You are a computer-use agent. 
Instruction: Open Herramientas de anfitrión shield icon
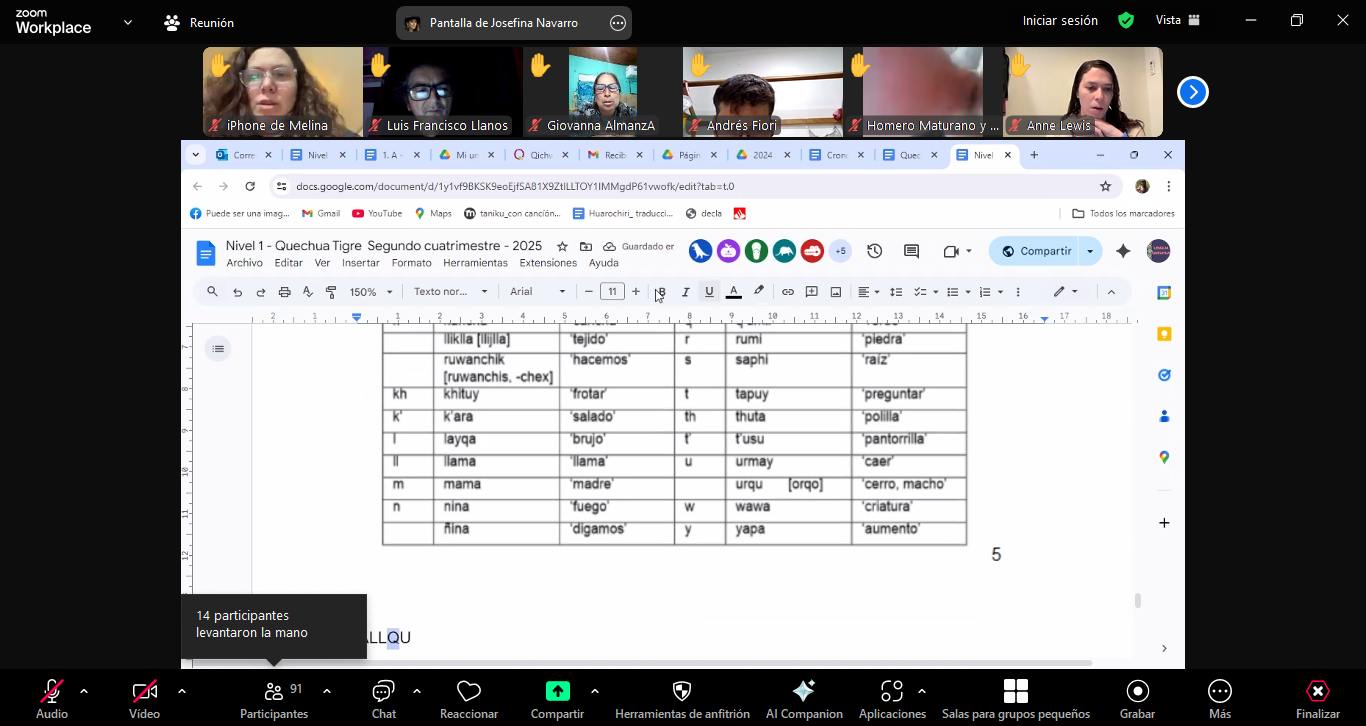tap(682, 692)
